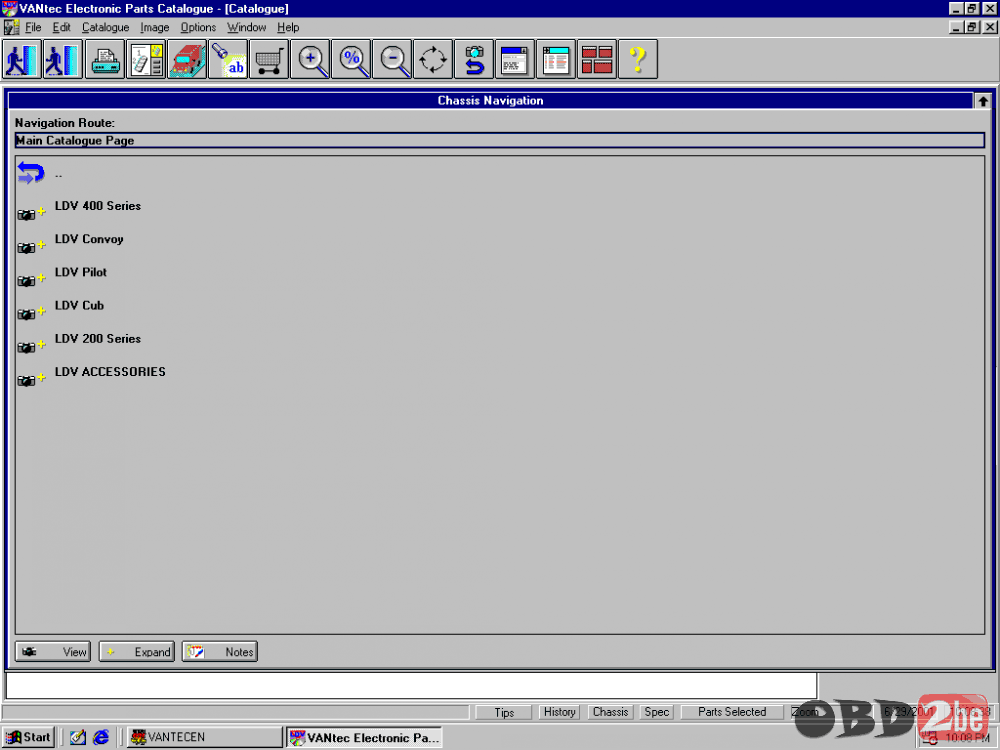This screenshot has height=750, width=1000.
Task: Open the Catalogue menu
Action: 105,27
